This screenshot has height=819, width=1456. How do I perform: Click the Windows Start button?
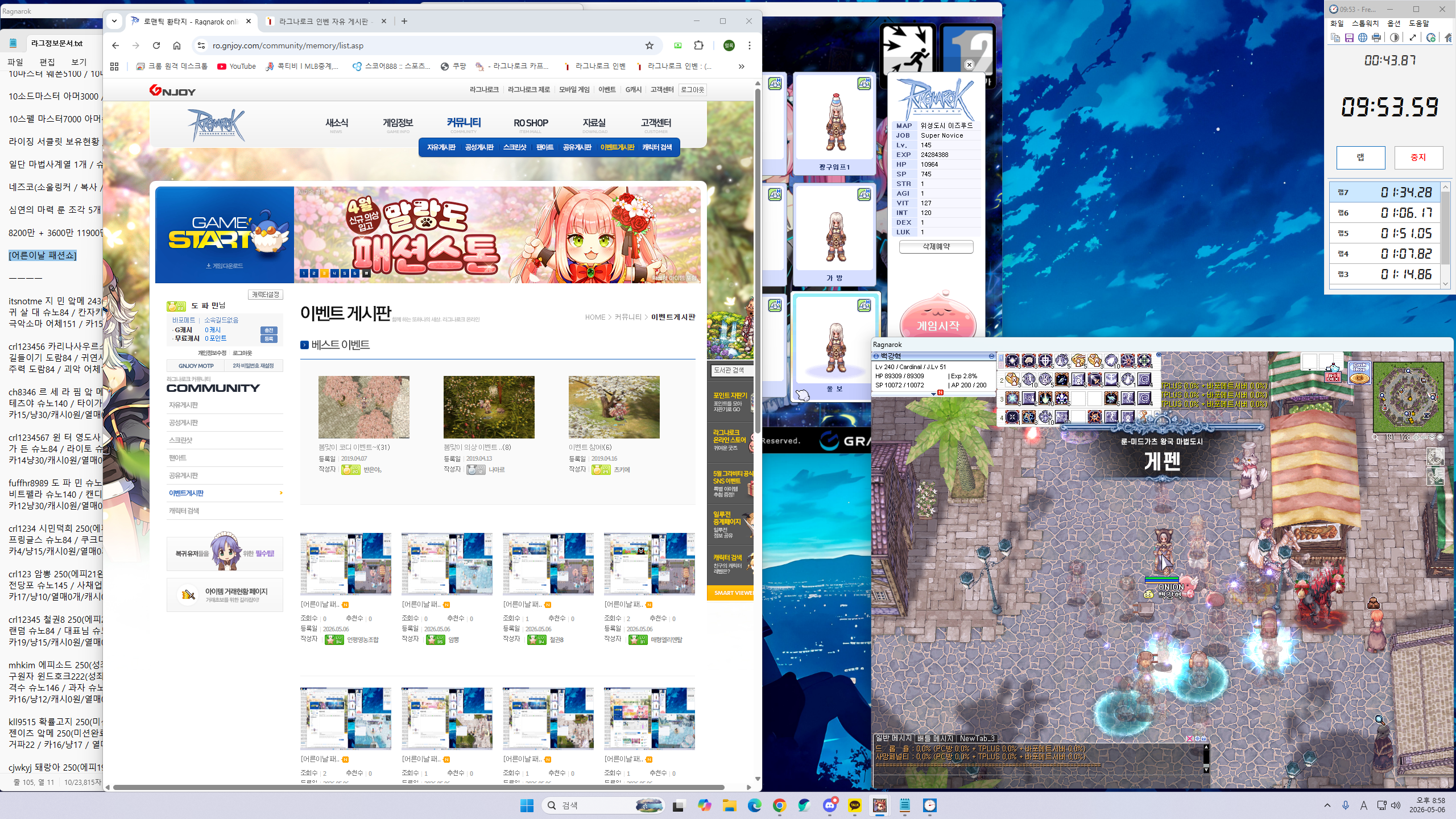[x=527, y=805]
